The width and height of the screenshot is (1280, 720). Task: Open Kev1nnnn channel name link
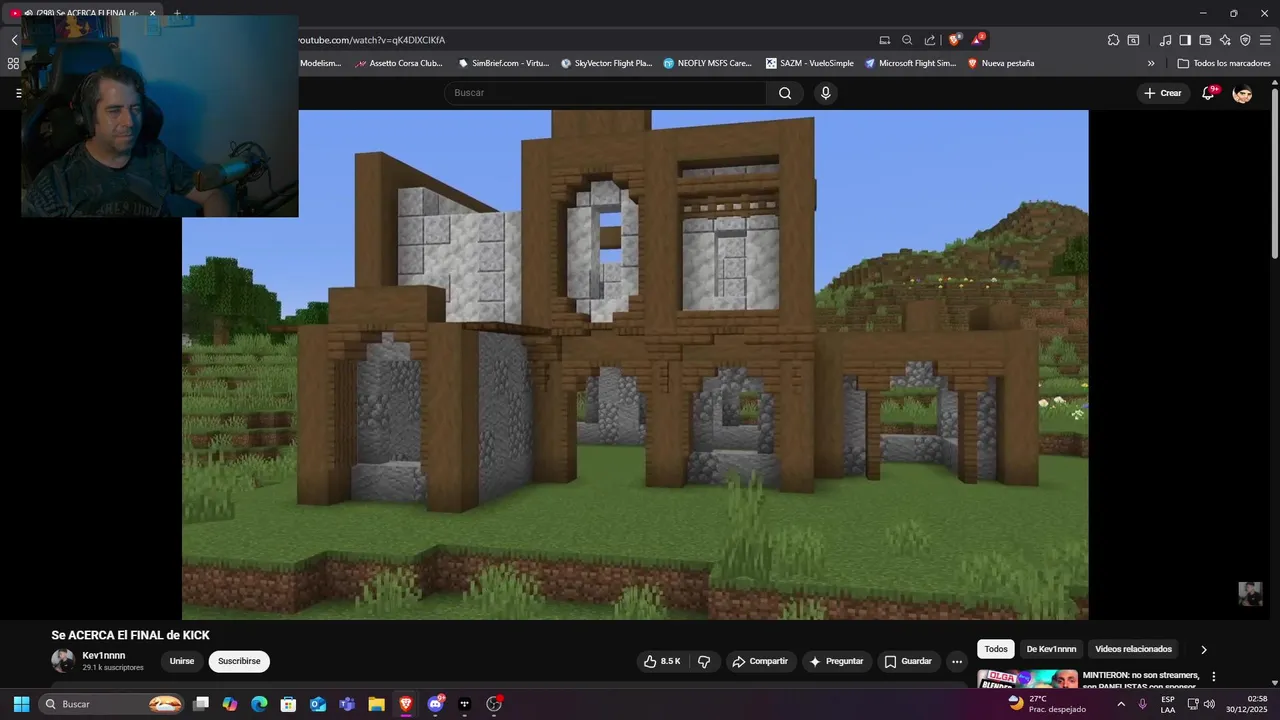point(104,655)
